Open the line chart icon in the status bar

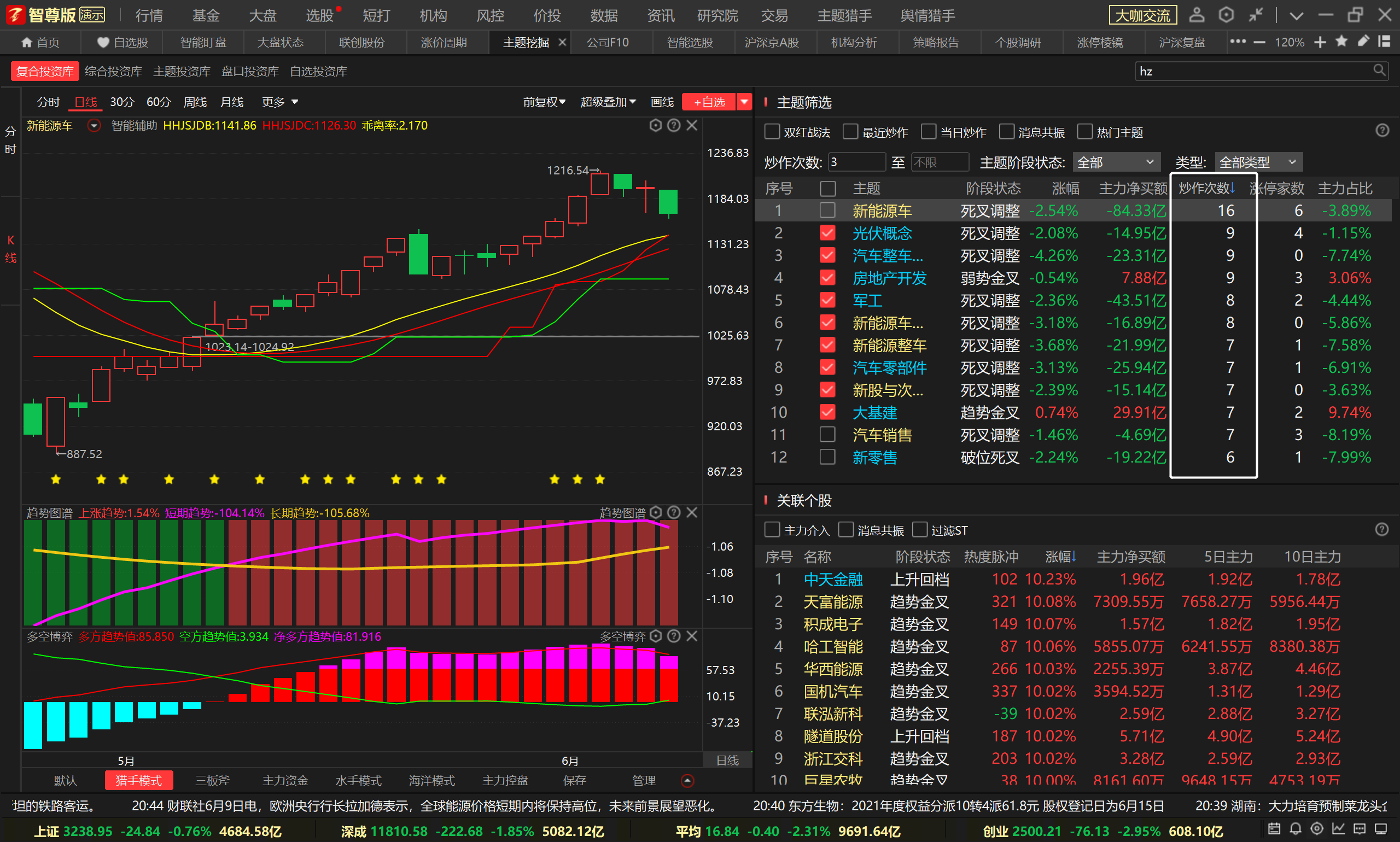(x=1339, y=829)
